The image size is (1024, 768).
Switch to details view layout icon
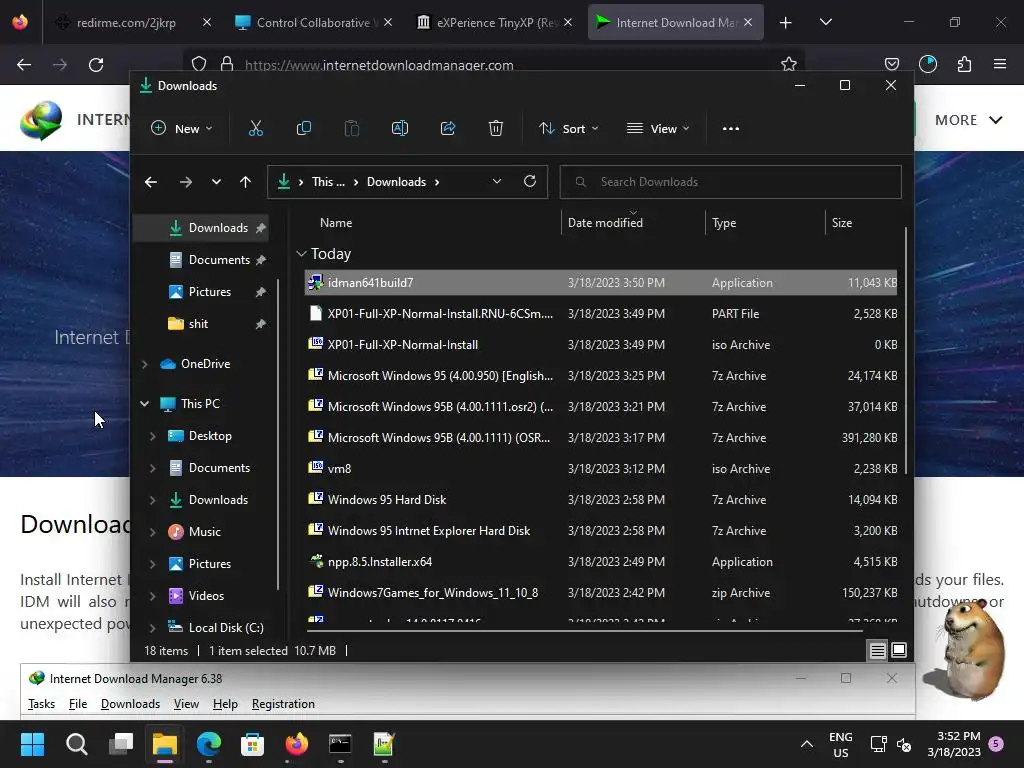point(877,650)
